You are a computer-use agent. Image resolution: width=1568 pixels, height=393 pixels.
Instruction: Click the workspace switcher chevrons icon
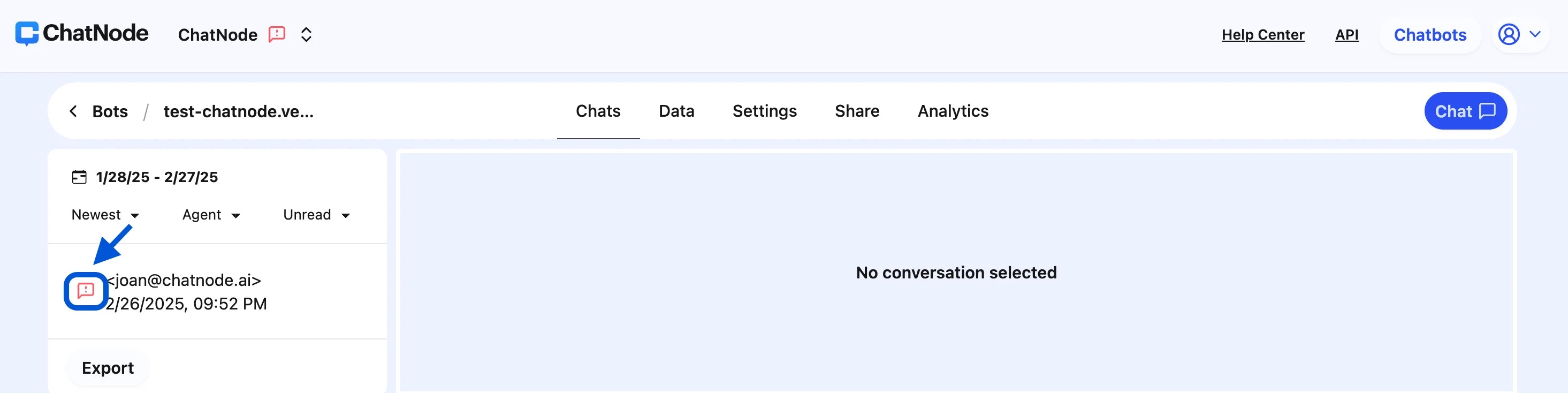click(x=306, y=35)
